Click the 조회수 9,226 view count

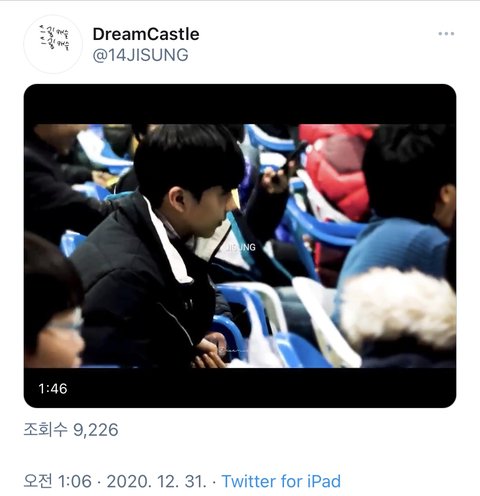[71, 430]
